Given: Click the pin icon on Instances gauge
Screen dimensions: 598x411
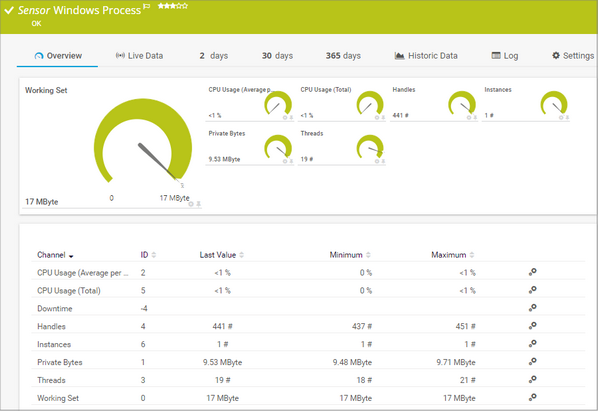Looking at the screenshot, I should (x=567, y=117).
